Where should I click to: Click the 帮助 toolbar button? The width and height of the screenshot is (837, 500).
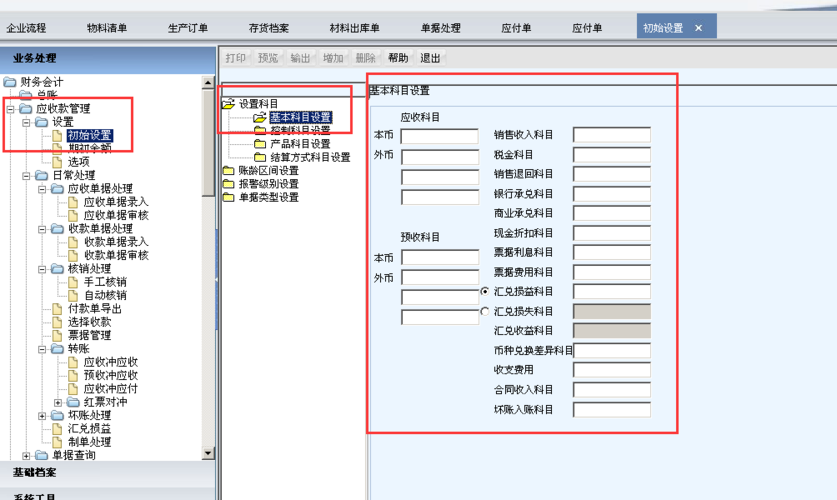tap(398, 58)
